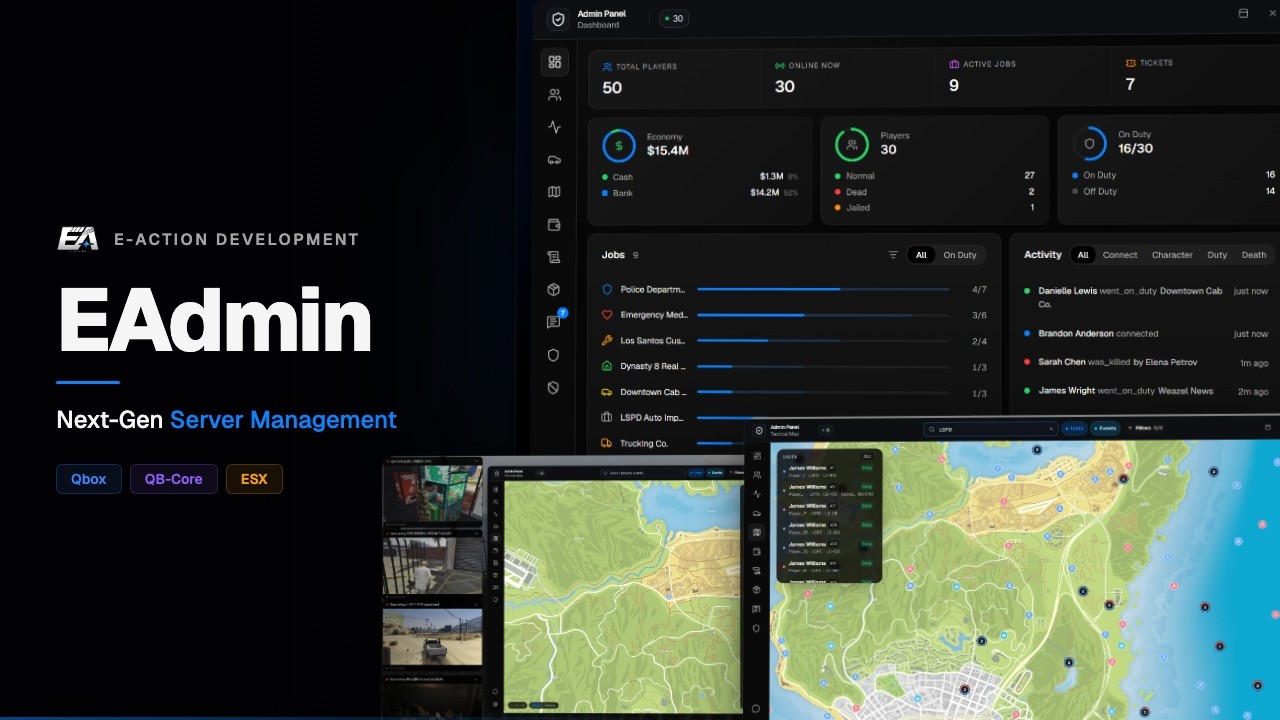The image size is (1280, 720).
Task: Open the wallet icon in dashboard sidebar
Action: [x=555, y=225]
